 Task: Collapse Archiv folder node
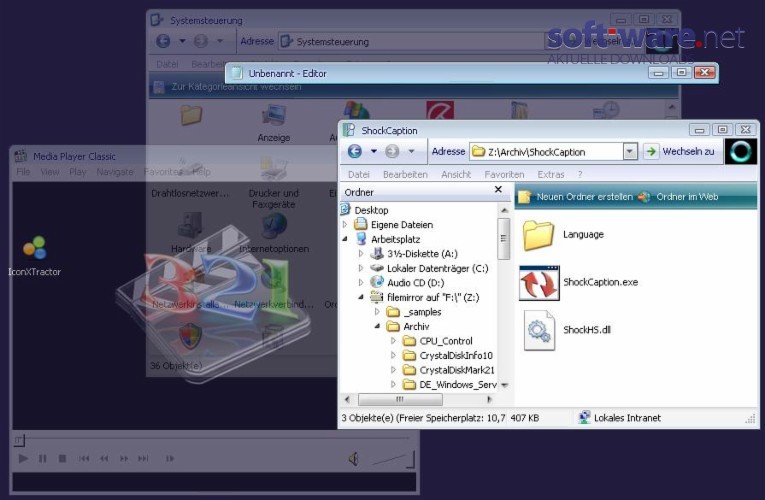(x=377, y=326)
